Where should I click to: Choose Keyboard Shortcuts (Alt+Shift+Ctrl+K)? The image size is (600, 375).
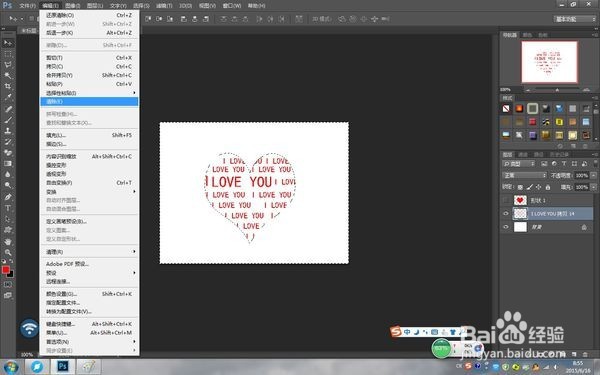90,324
